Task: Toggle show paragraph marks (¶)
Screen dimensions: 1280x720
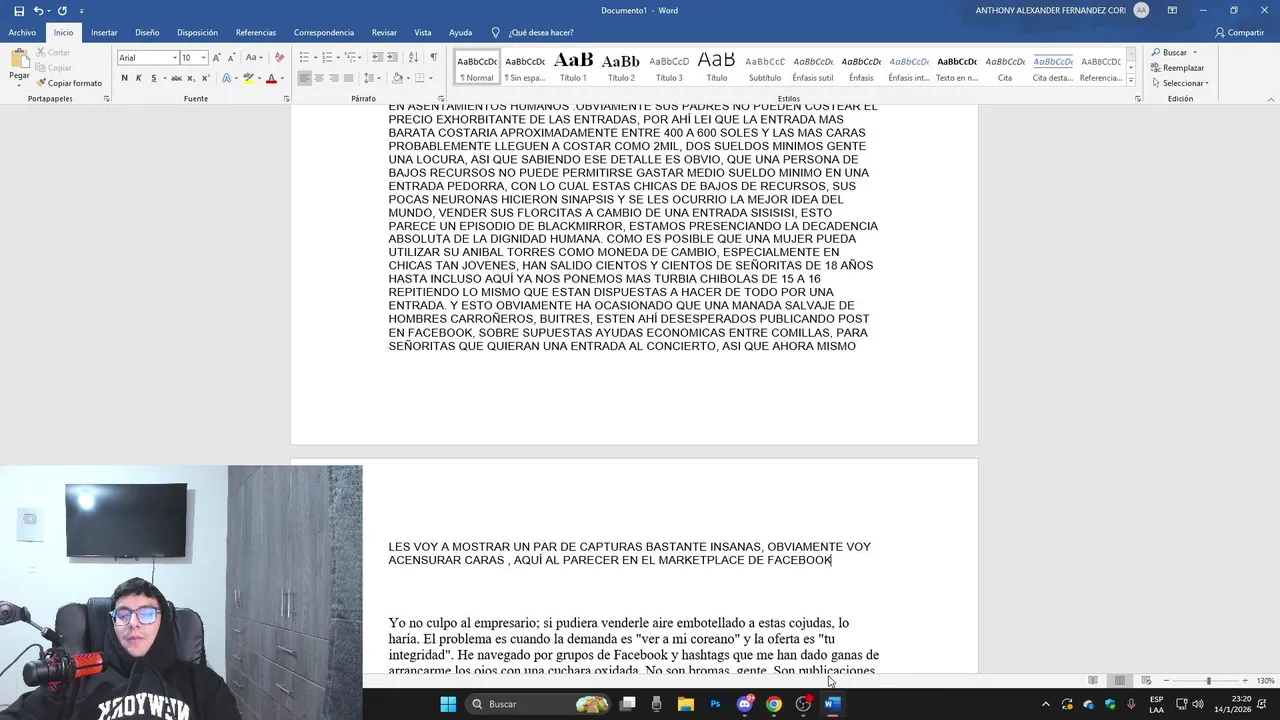Action: click(433, 58)
